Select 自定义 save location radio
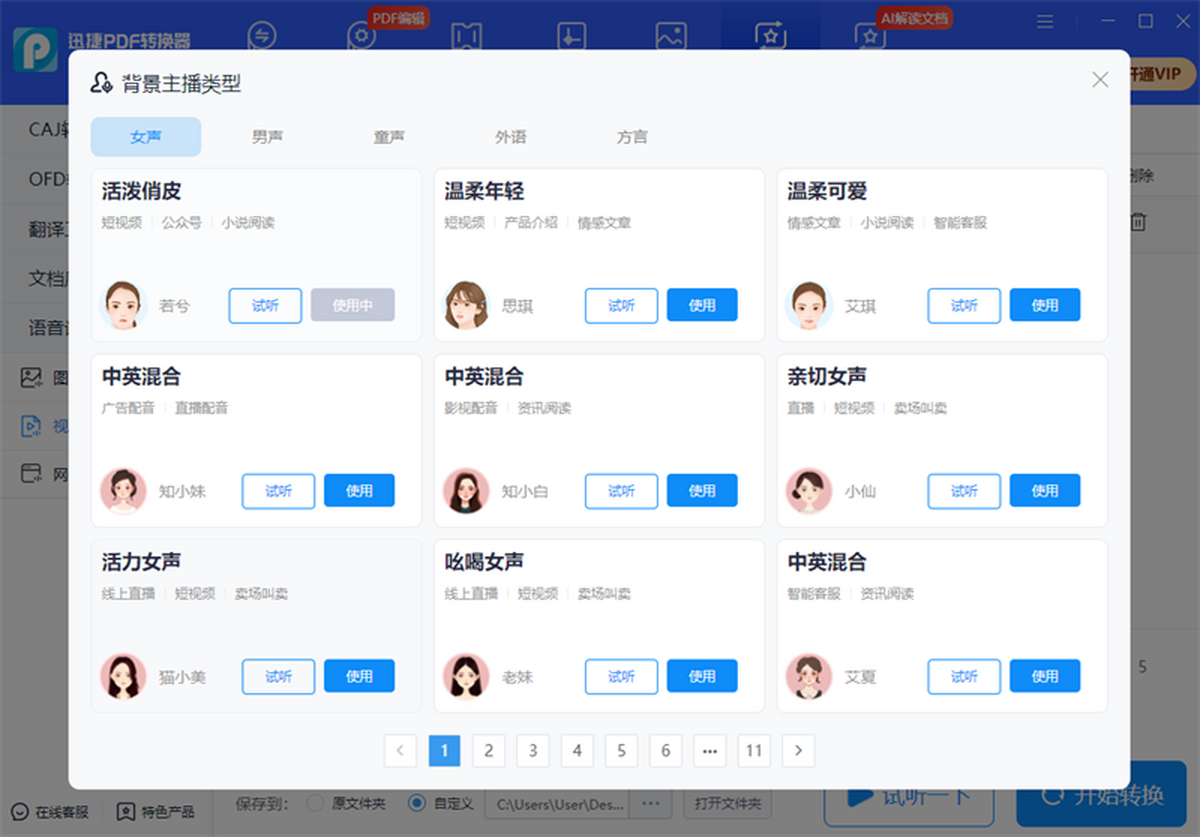Viewport: 1200px width, 837px height. tap(417, 803)
